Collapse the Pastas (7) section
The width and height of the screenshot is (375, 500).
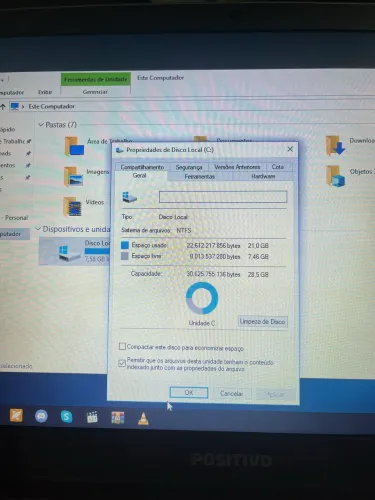point(41,125)
